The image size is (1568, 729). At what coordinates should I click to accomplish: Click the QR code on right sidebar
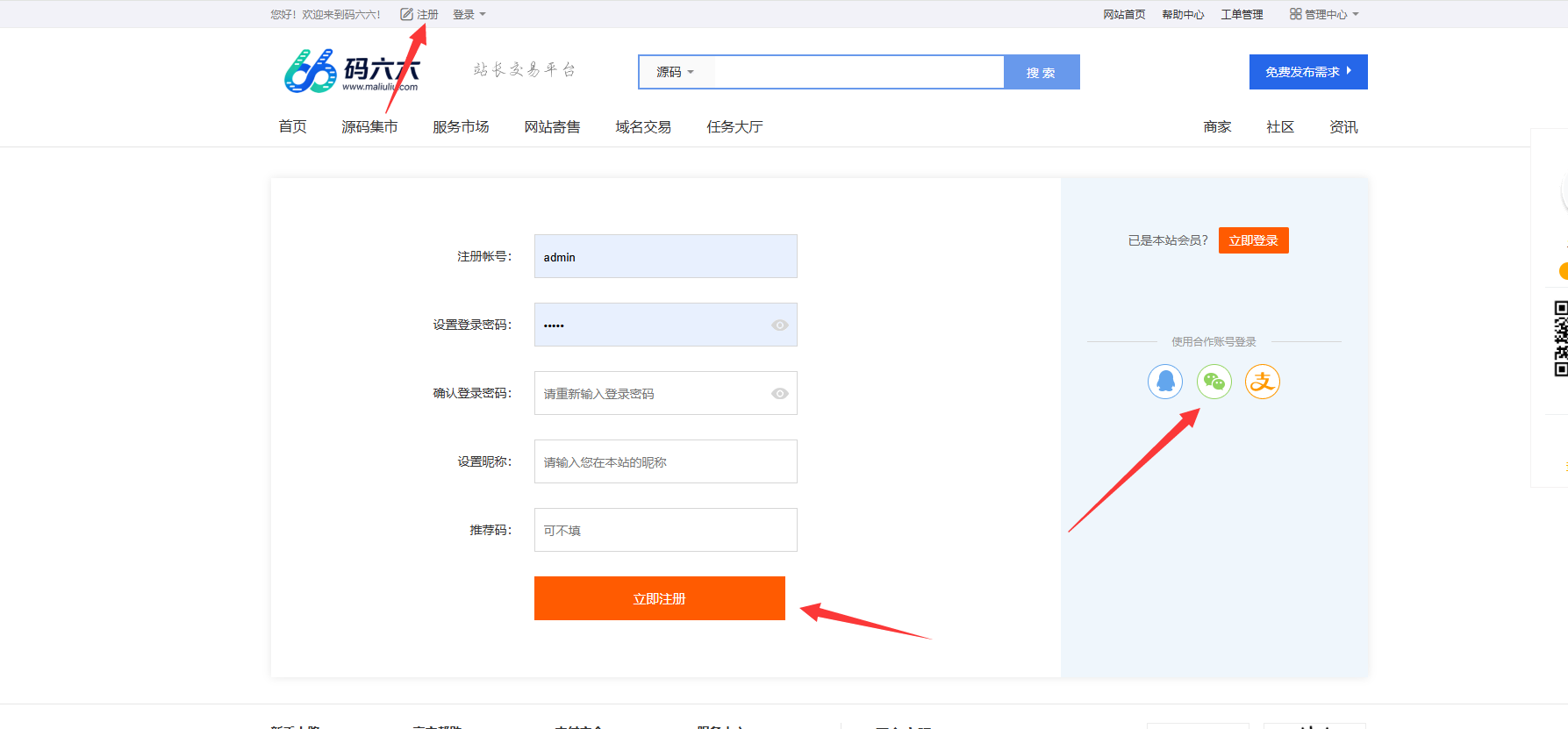pyautogui.click(x=1561, y=338)
